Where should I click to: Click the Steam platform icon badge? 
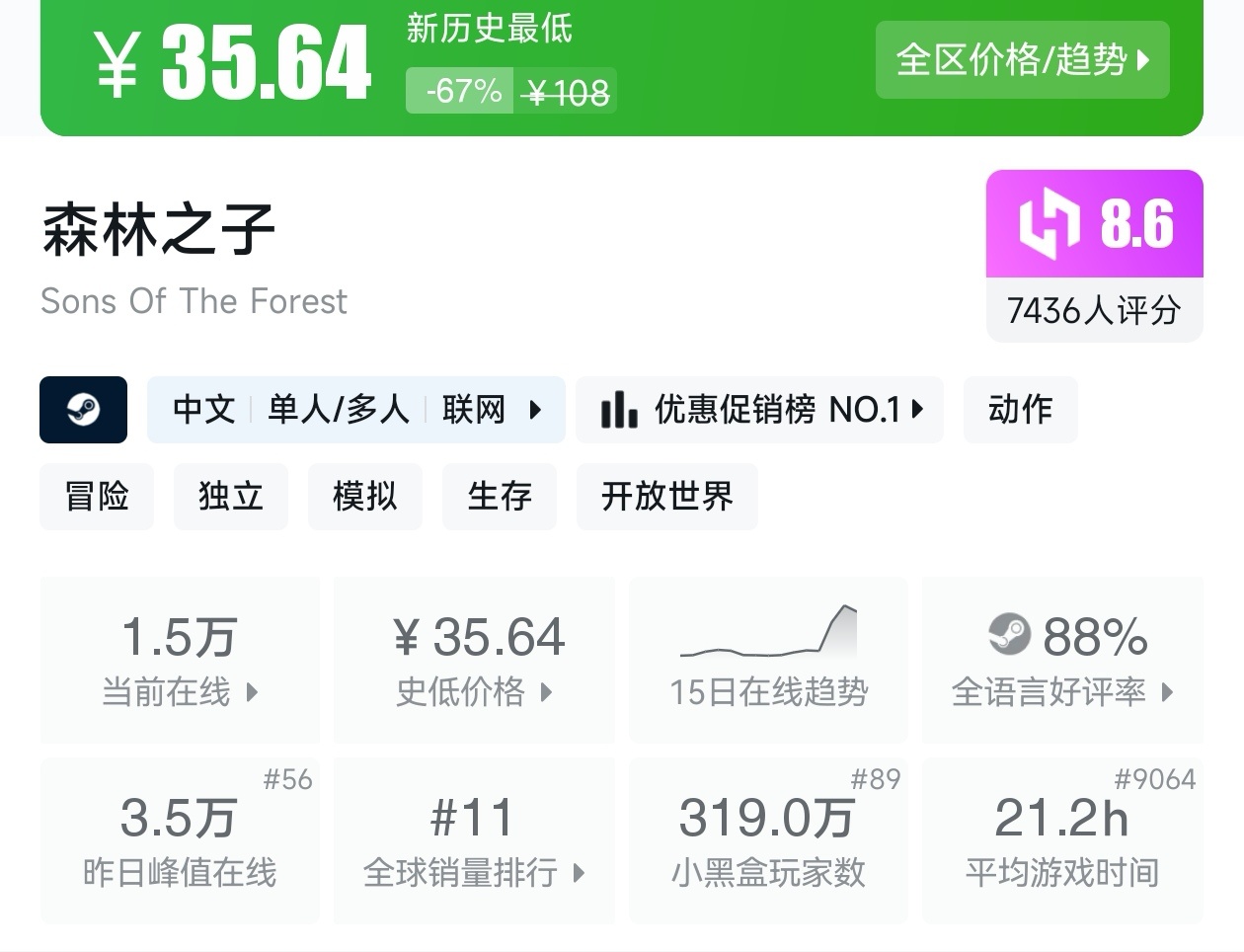[83, 409]
